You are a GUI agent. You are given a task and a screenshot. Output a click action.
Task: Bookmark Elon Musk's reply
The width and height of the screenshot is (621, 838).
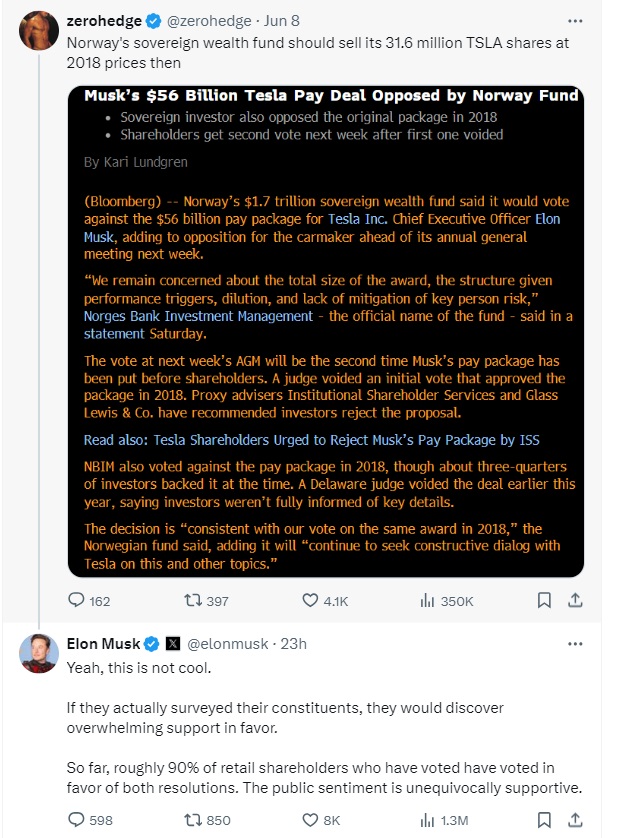point(545,820)
